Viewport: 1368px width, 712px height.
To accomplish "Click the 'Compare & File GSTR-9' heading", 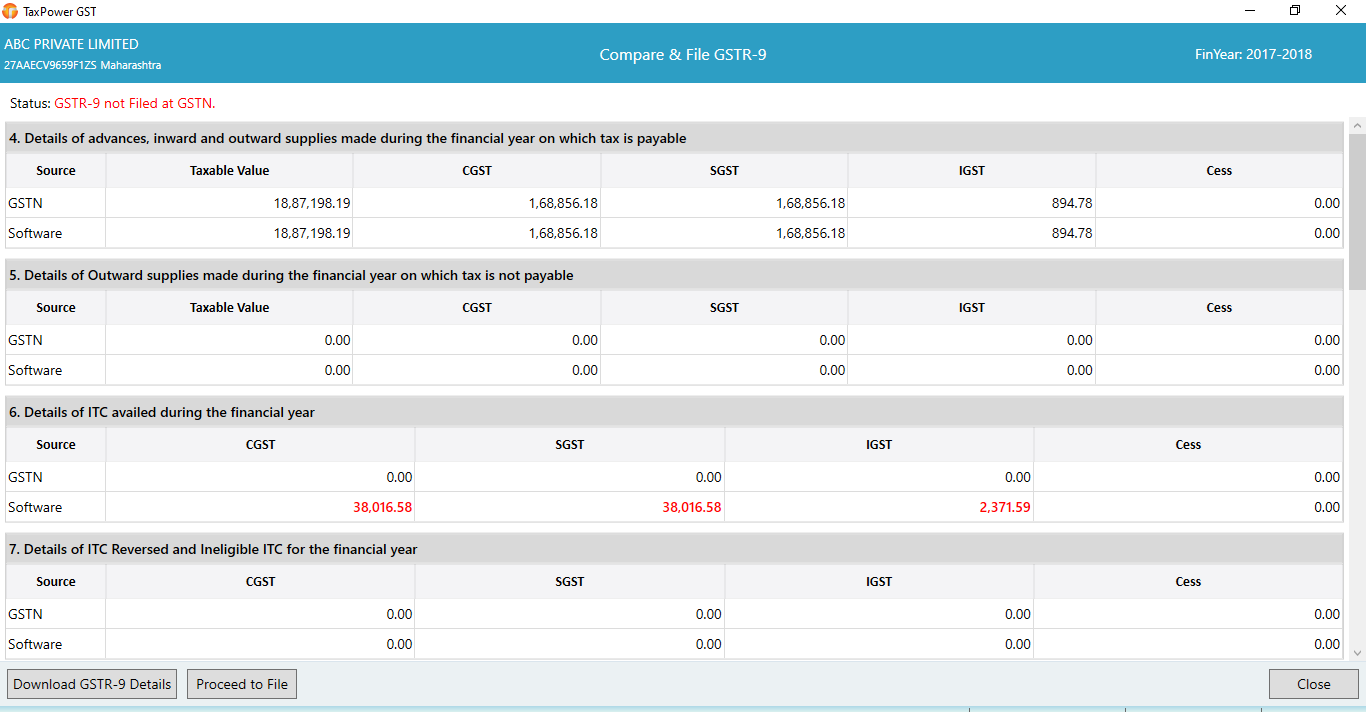I will [683, 55].
